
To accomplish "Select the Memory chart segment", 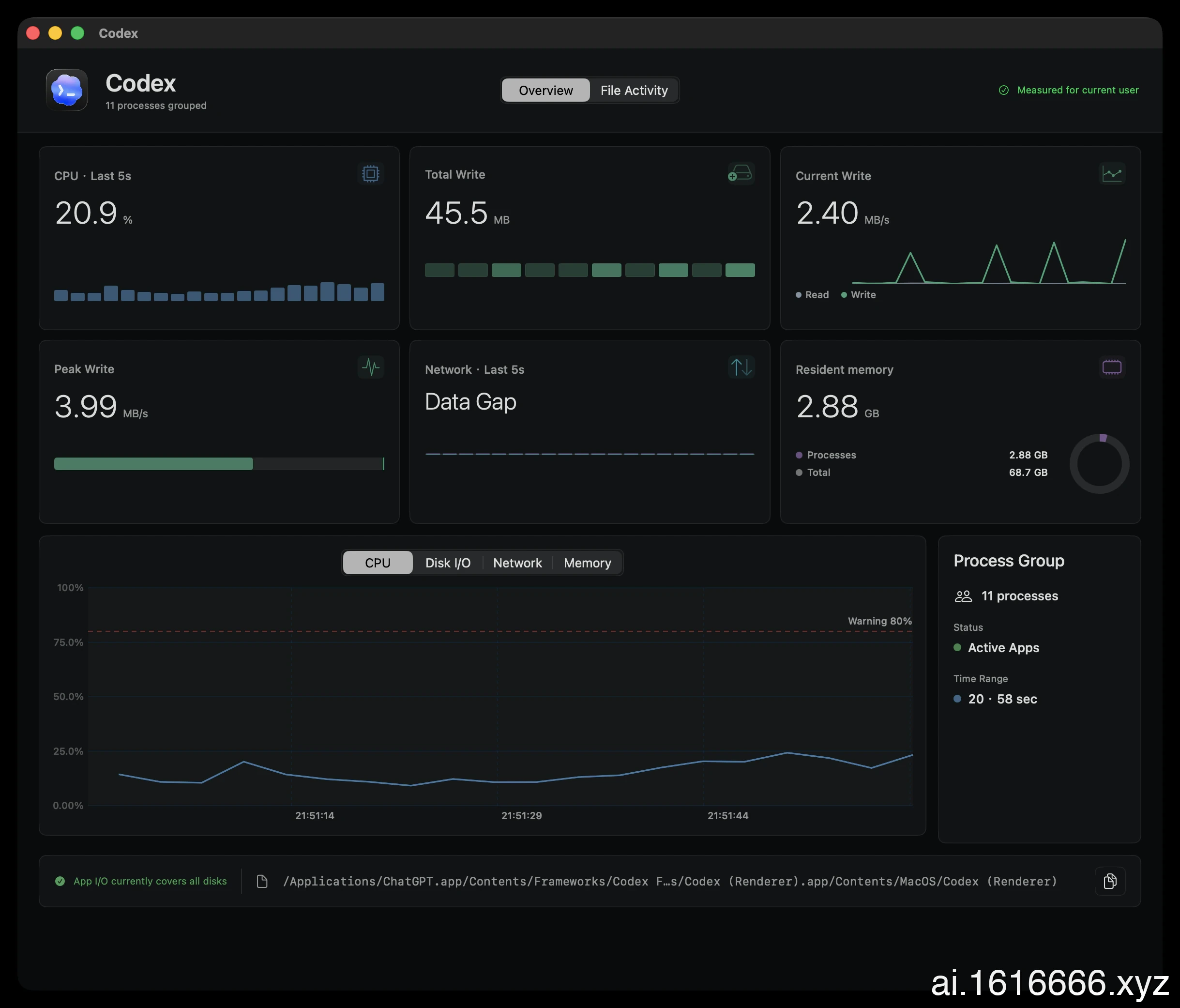I will pos(587,563).
